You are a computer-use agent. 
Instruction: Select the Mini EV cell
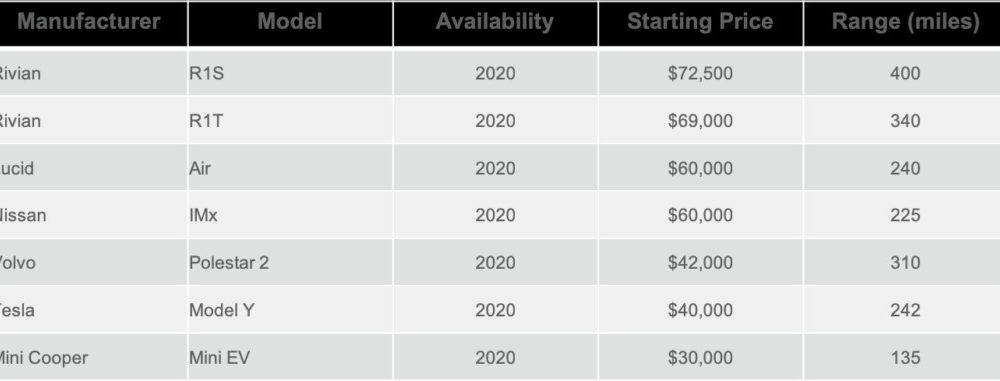pos(290,357)
